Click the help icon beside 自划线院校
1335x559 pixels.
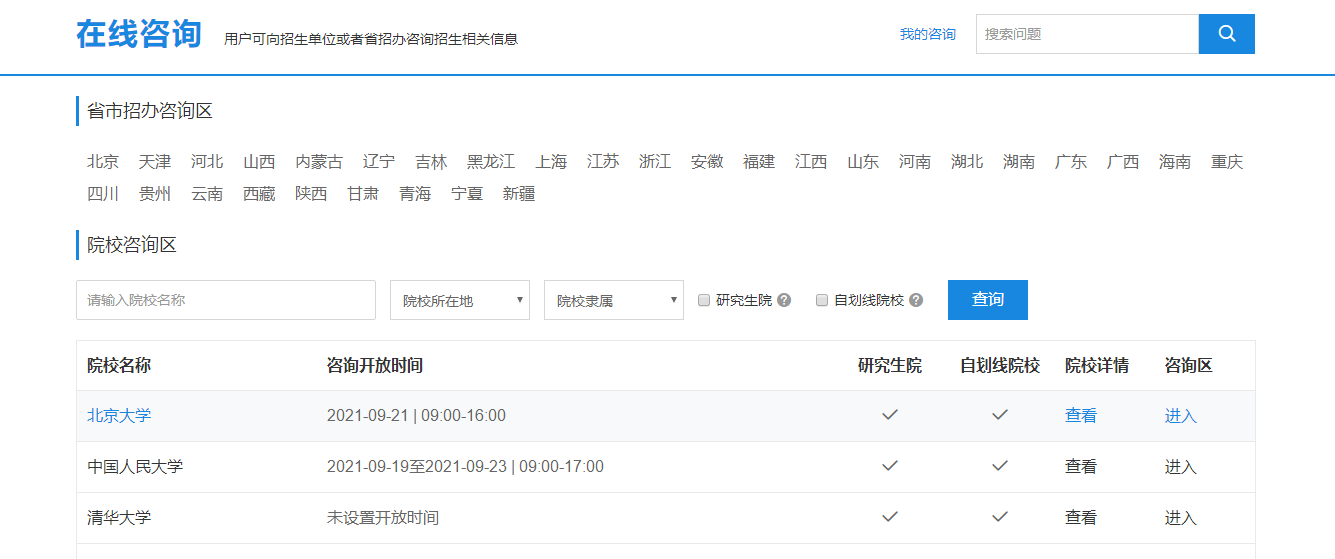pos(916,300)
